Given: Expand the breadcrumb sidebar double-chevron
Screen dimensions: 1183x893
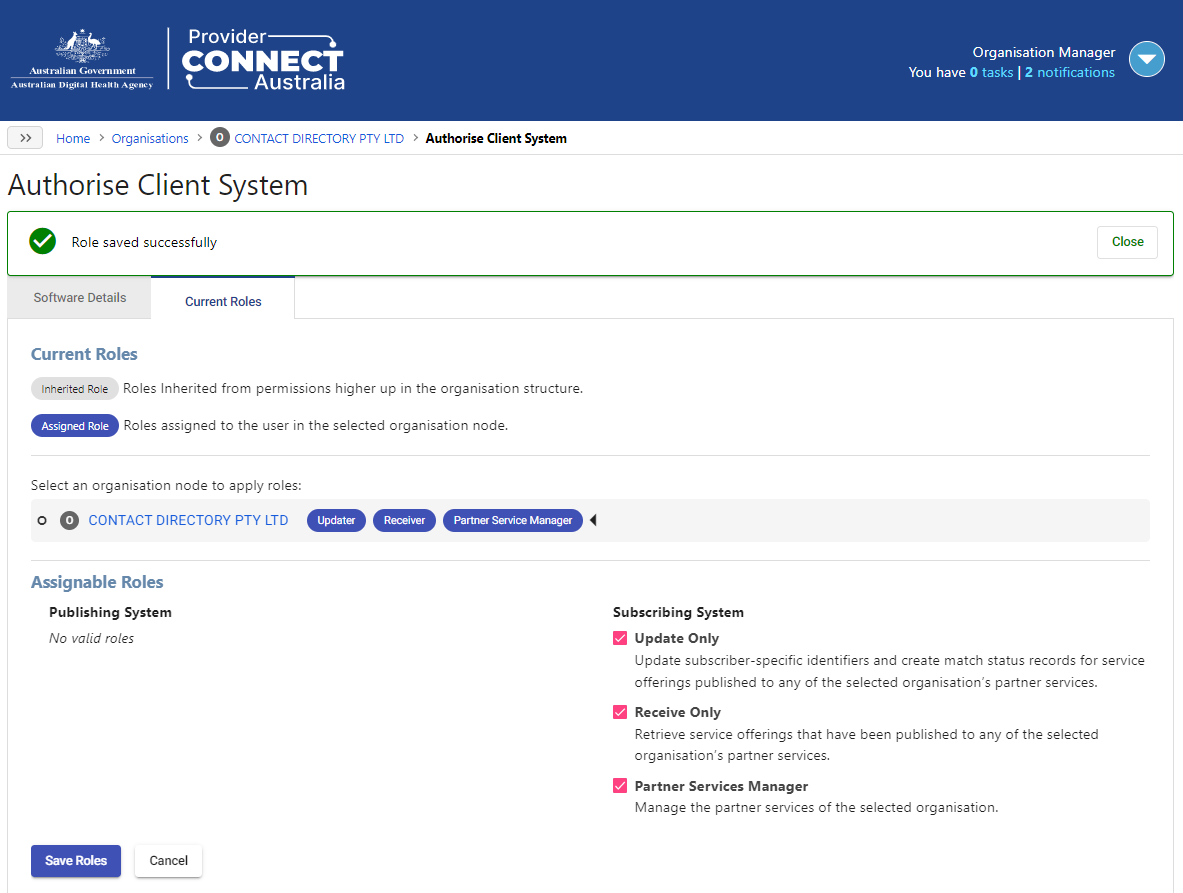Looking at the screenshot, I should point(25,137).
